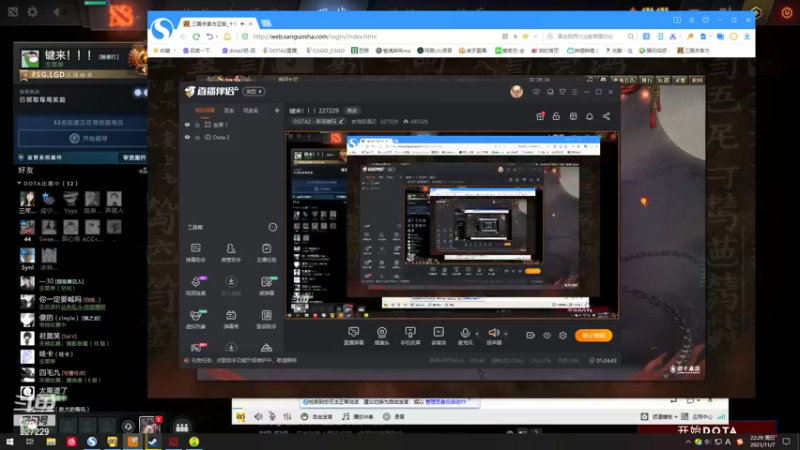Expand microphone options arrow
Screen dimensions: 800x450
(477, 334)
